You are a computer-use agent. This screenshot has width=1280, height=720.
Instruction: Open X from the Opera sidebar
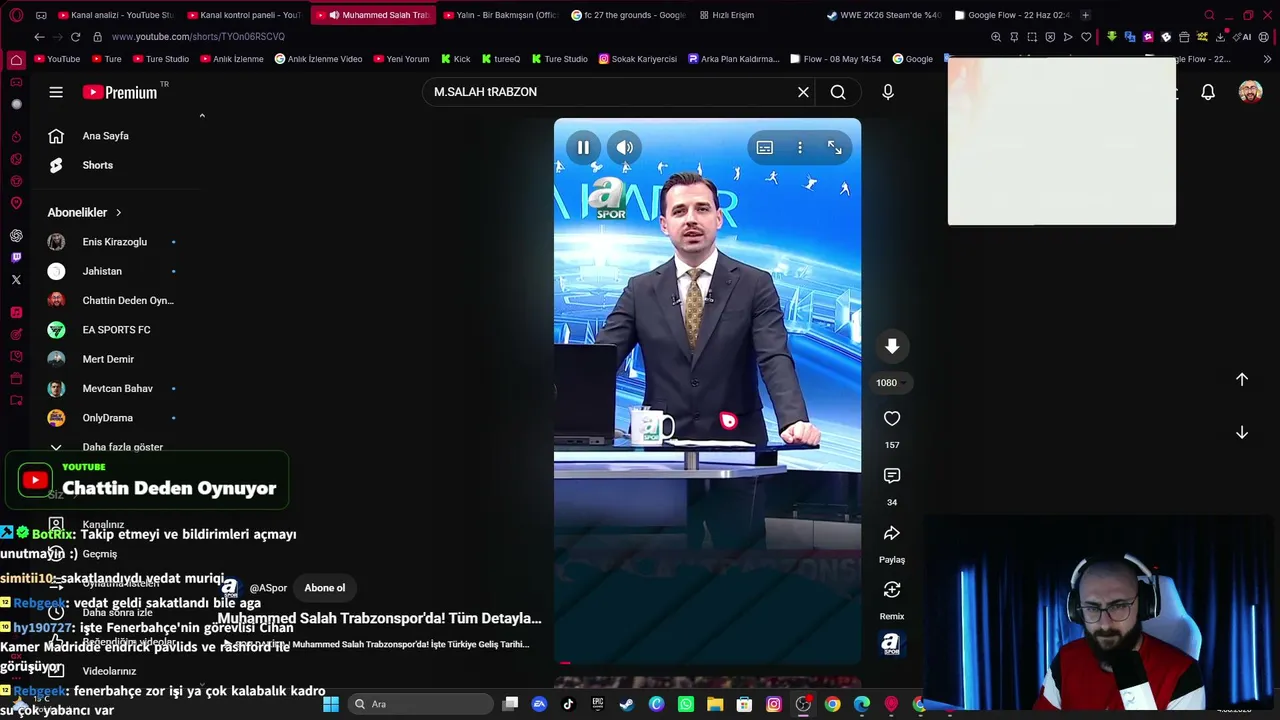pyautogui.click(x=16, y=280)
